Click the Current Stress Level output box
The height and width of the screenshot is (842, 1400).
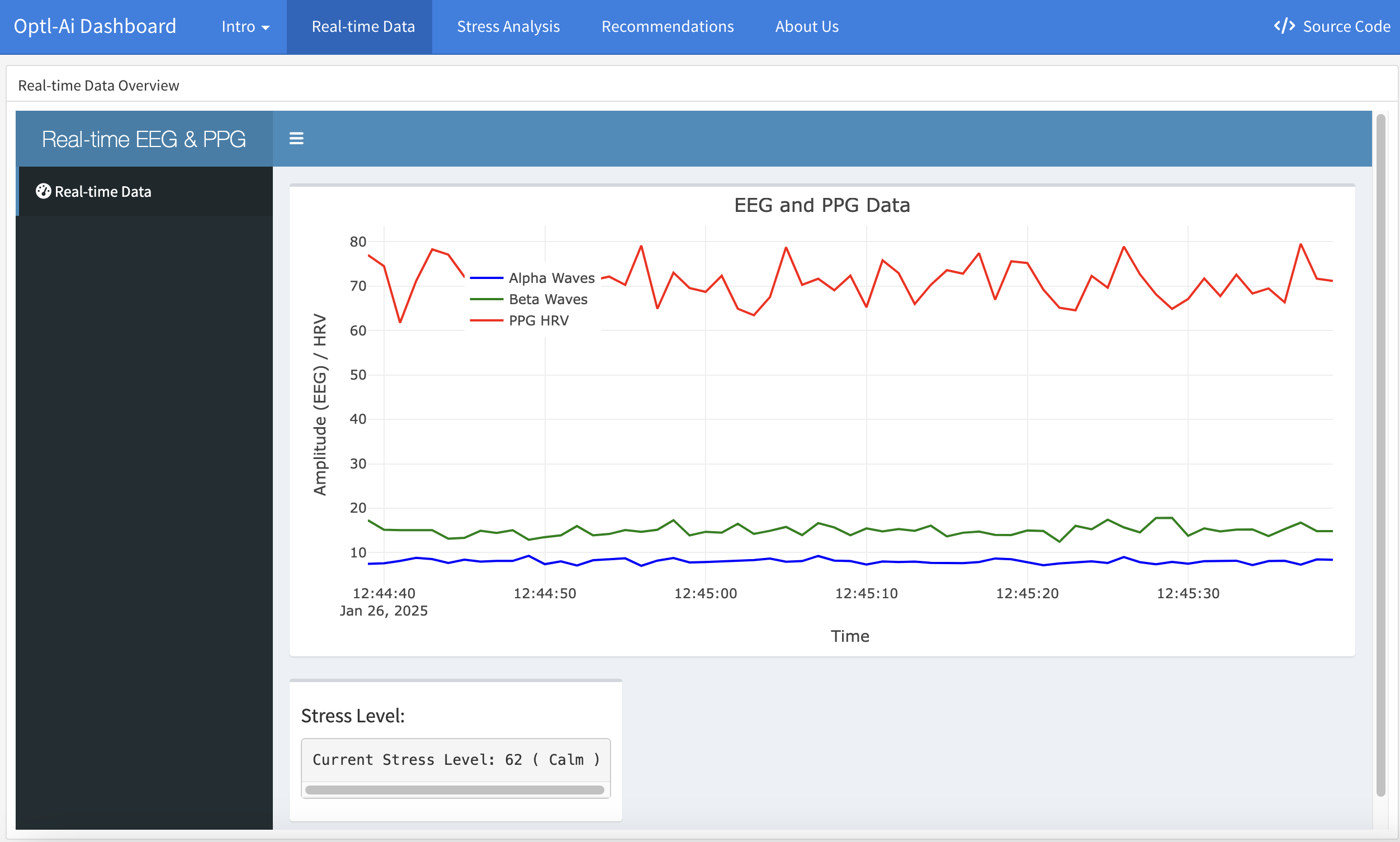455,759
